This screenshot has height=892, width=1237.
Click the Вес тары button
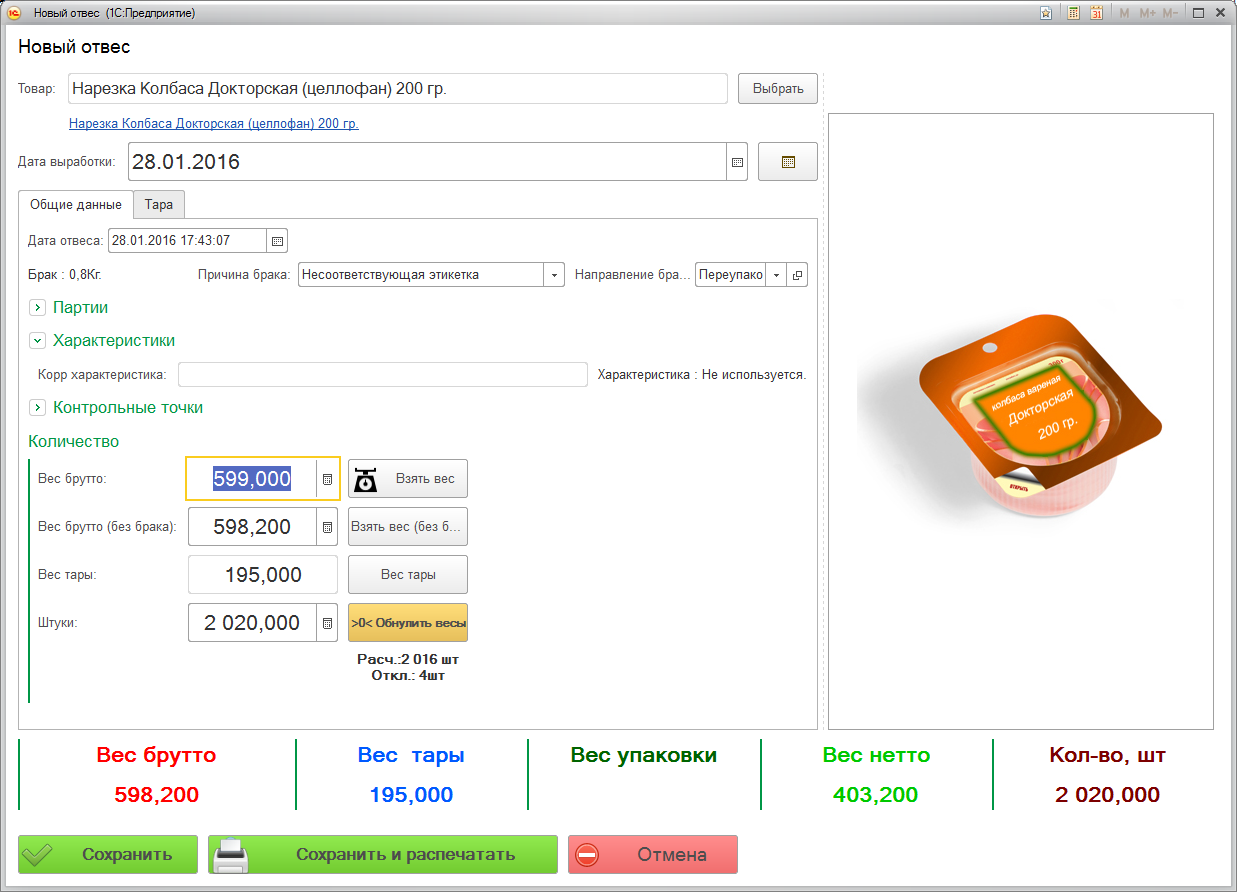[408, 575]
